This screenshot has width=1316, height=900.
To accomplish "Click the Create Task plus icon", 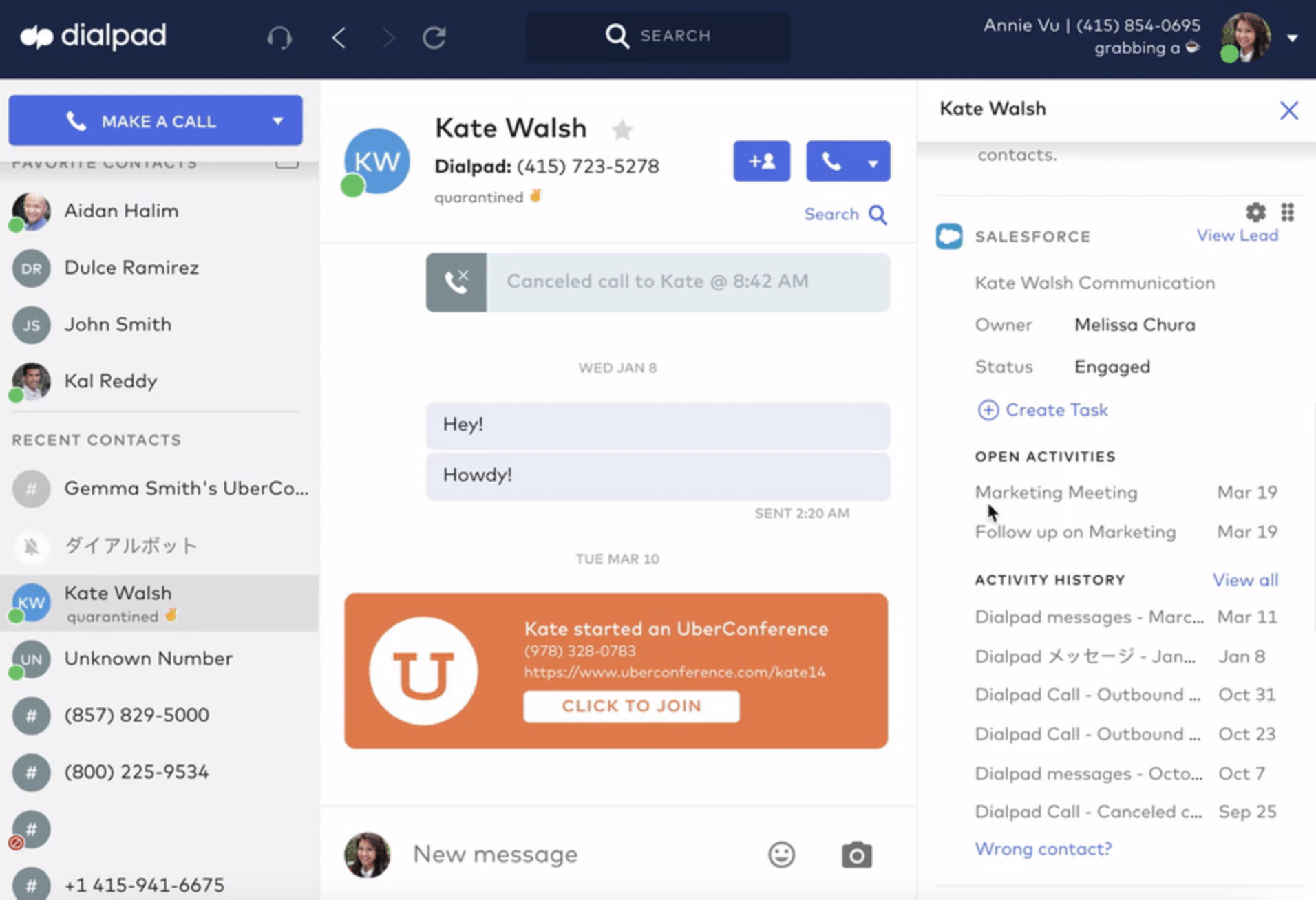I will coord(988,411).
